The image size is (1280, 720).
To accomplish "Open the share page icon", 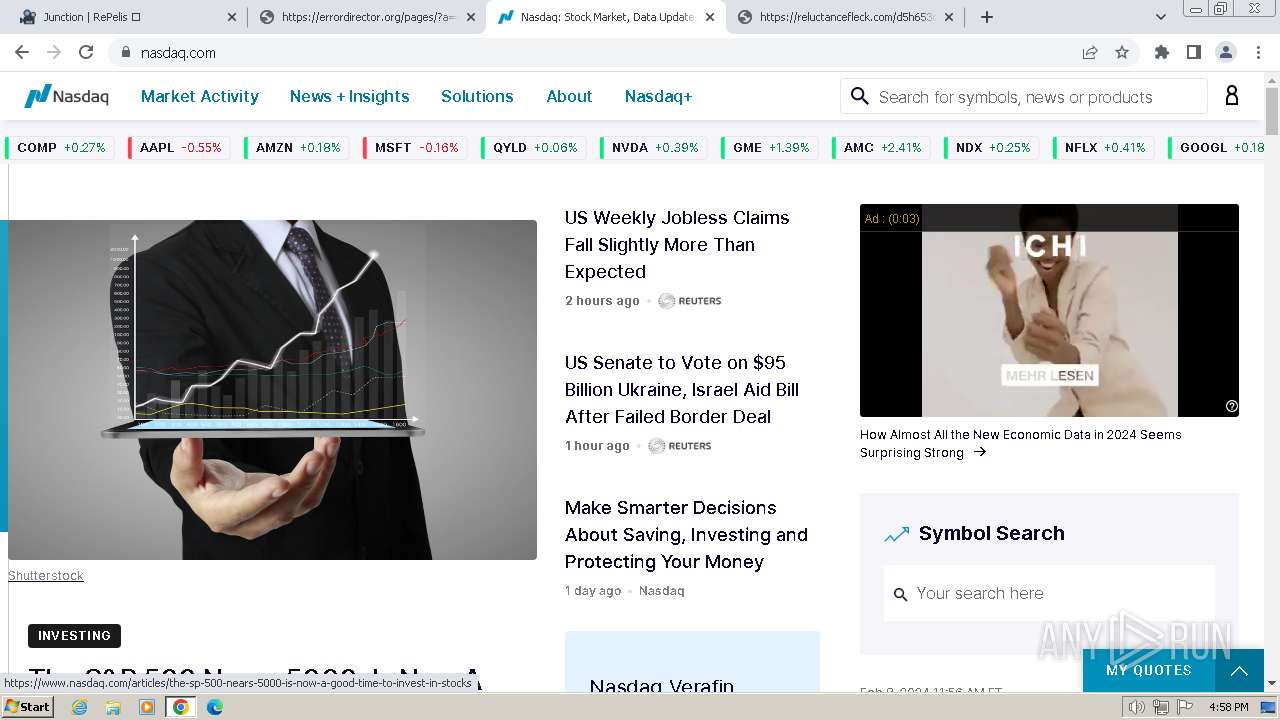I will click(x=1090, y=52).
